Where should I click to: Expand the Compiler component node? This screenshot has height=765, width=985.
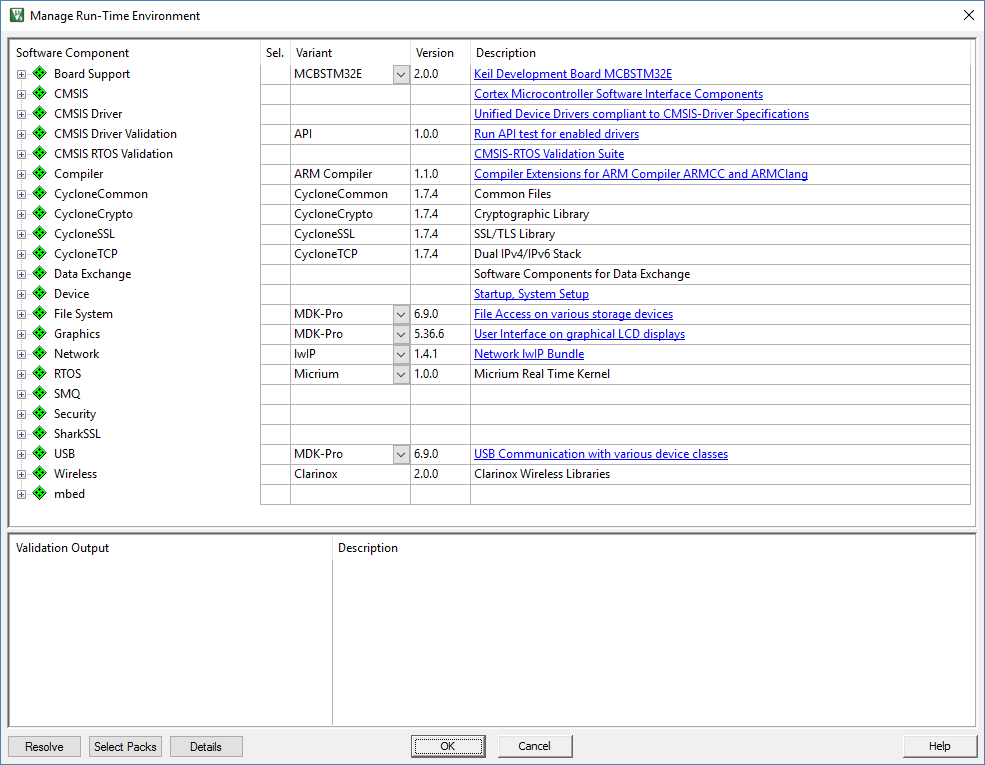pos(21,174)
